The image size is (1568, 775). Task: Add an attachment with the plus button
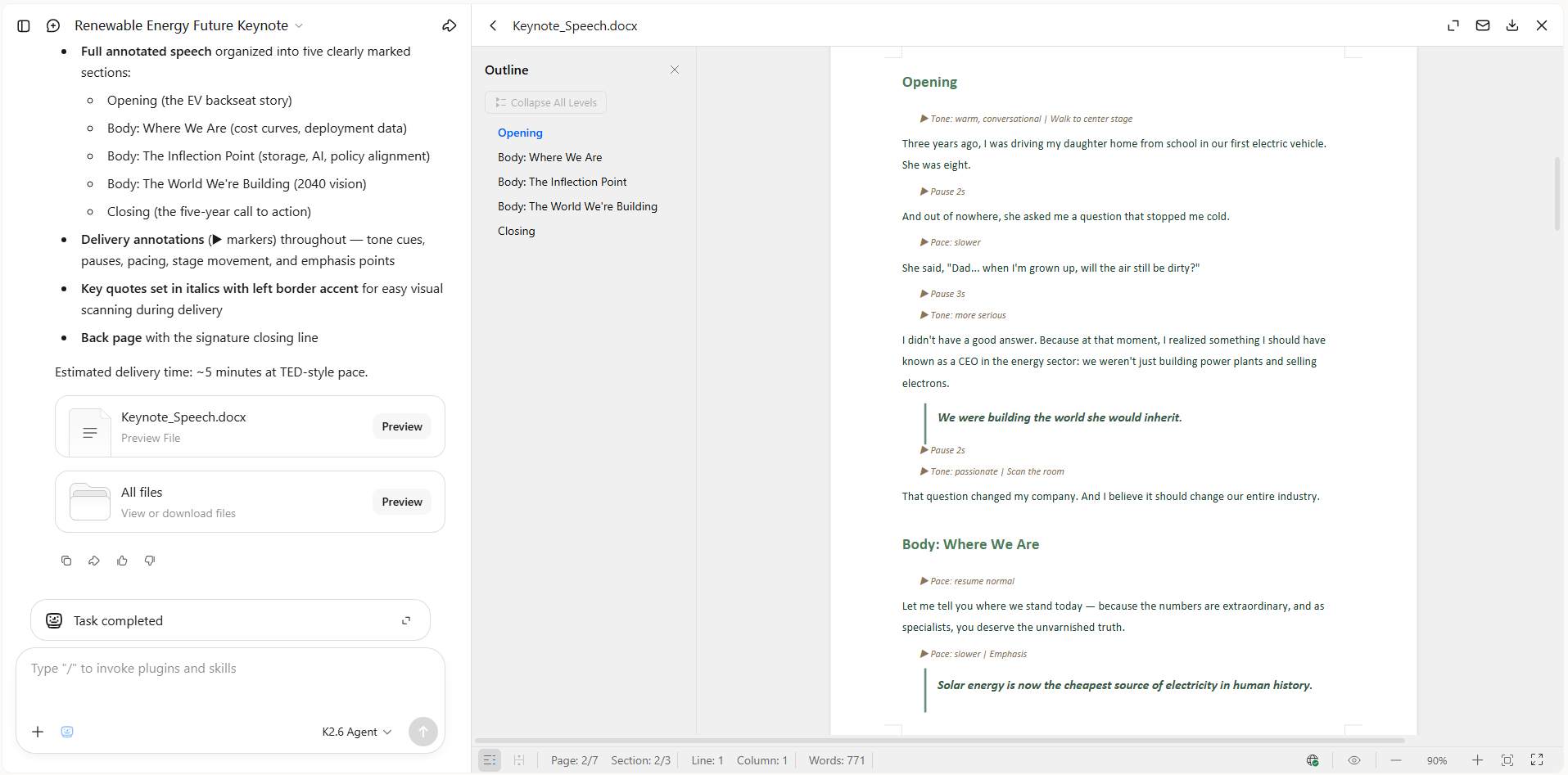(x=38, y=732)
